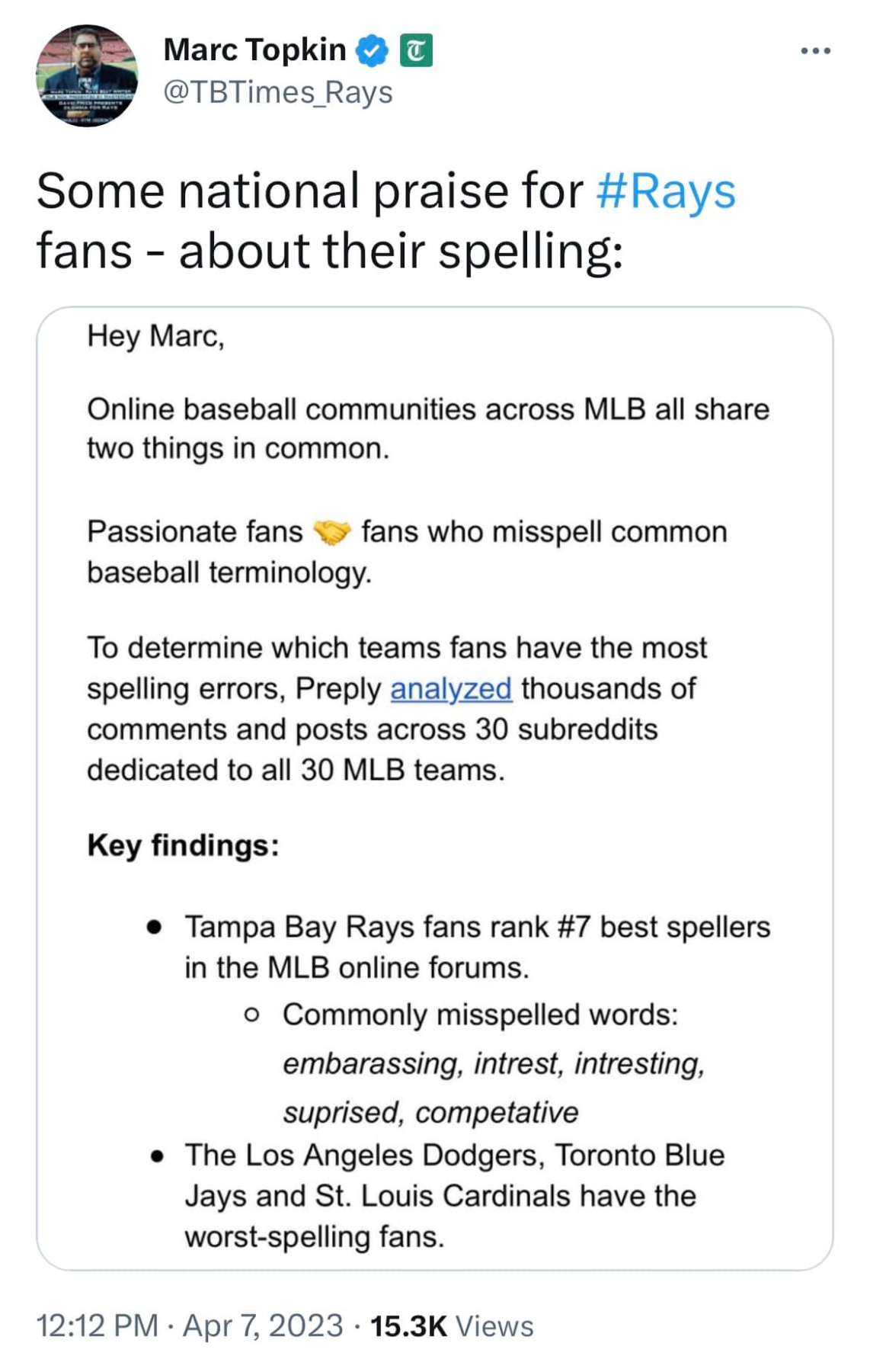Click the handshake emoji in the email
The height and width of the screenshot is (1372, 870).
pos(332,532)
